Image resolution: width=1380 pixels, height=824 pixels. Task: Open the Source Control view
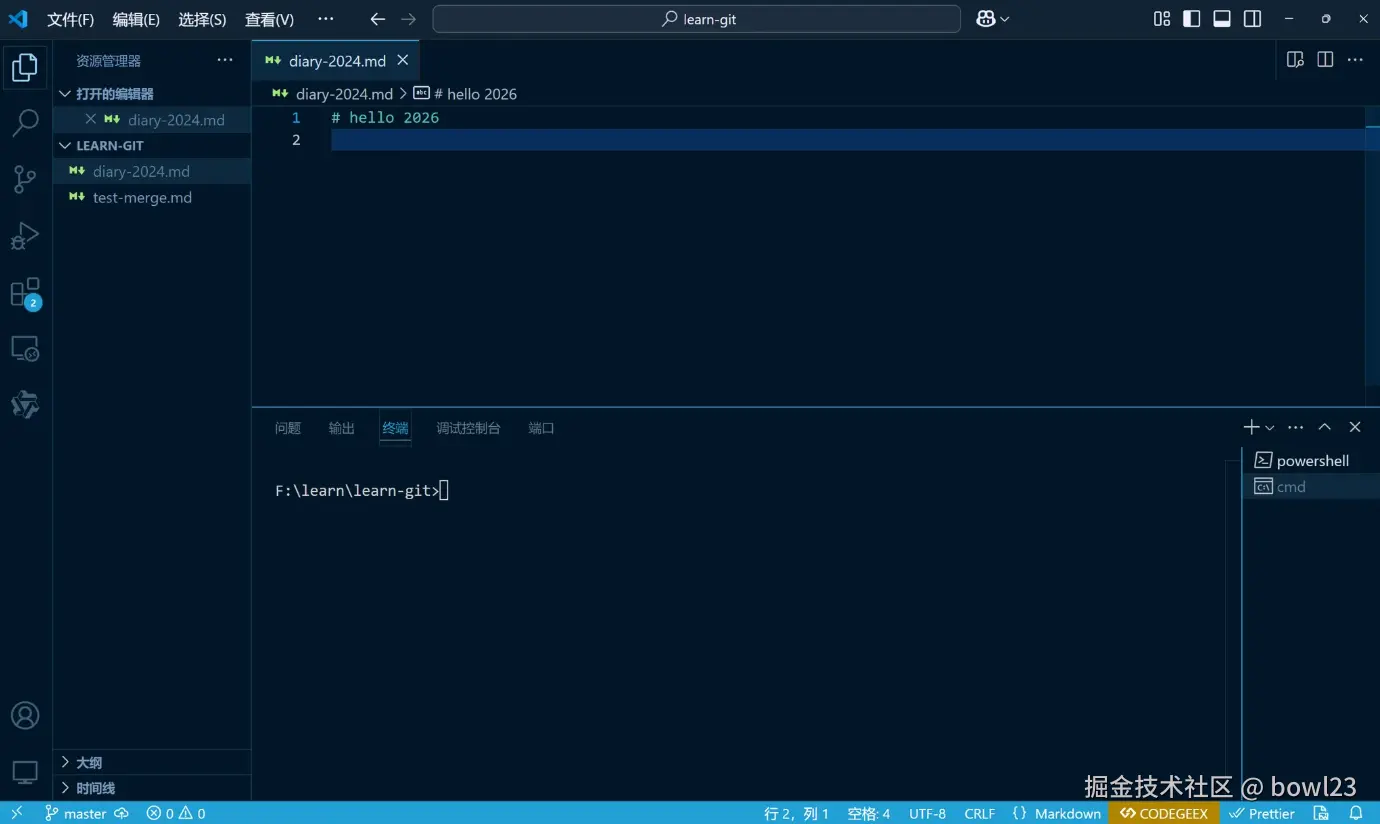click(x=25, y=180)
